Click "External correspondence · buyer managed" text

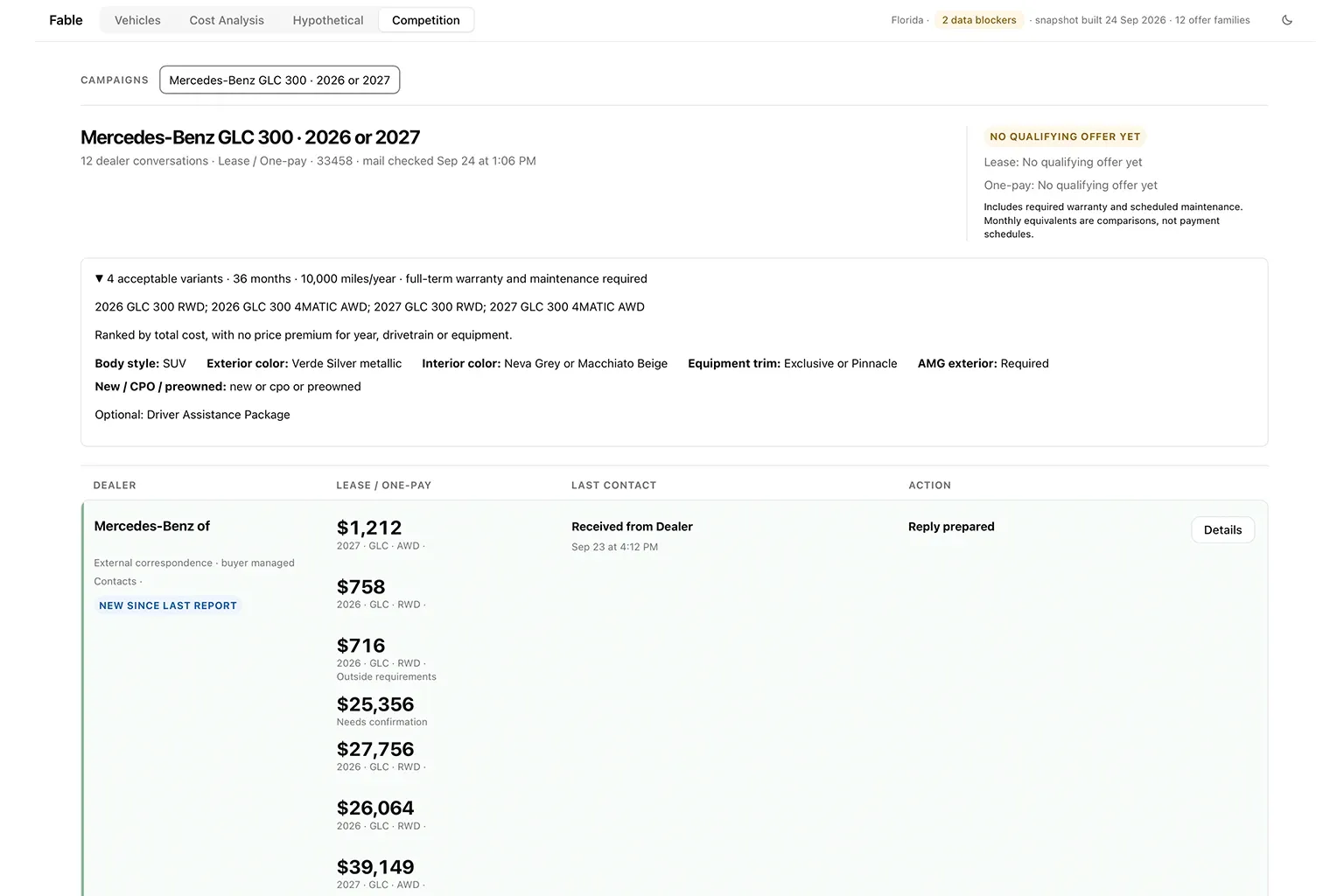[x=194, y=563]
